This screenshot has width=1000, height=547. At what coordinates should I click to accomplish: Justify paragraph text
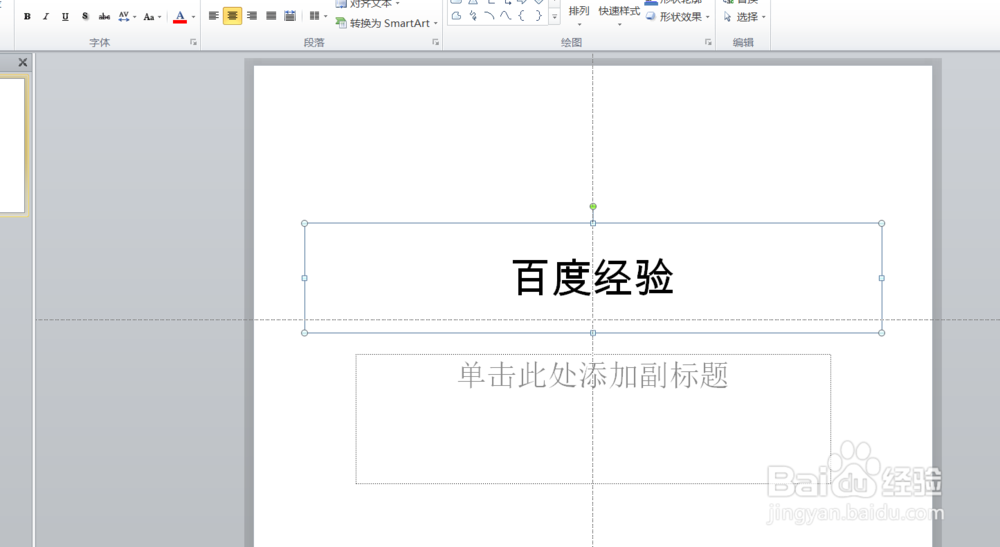point(271,16)
